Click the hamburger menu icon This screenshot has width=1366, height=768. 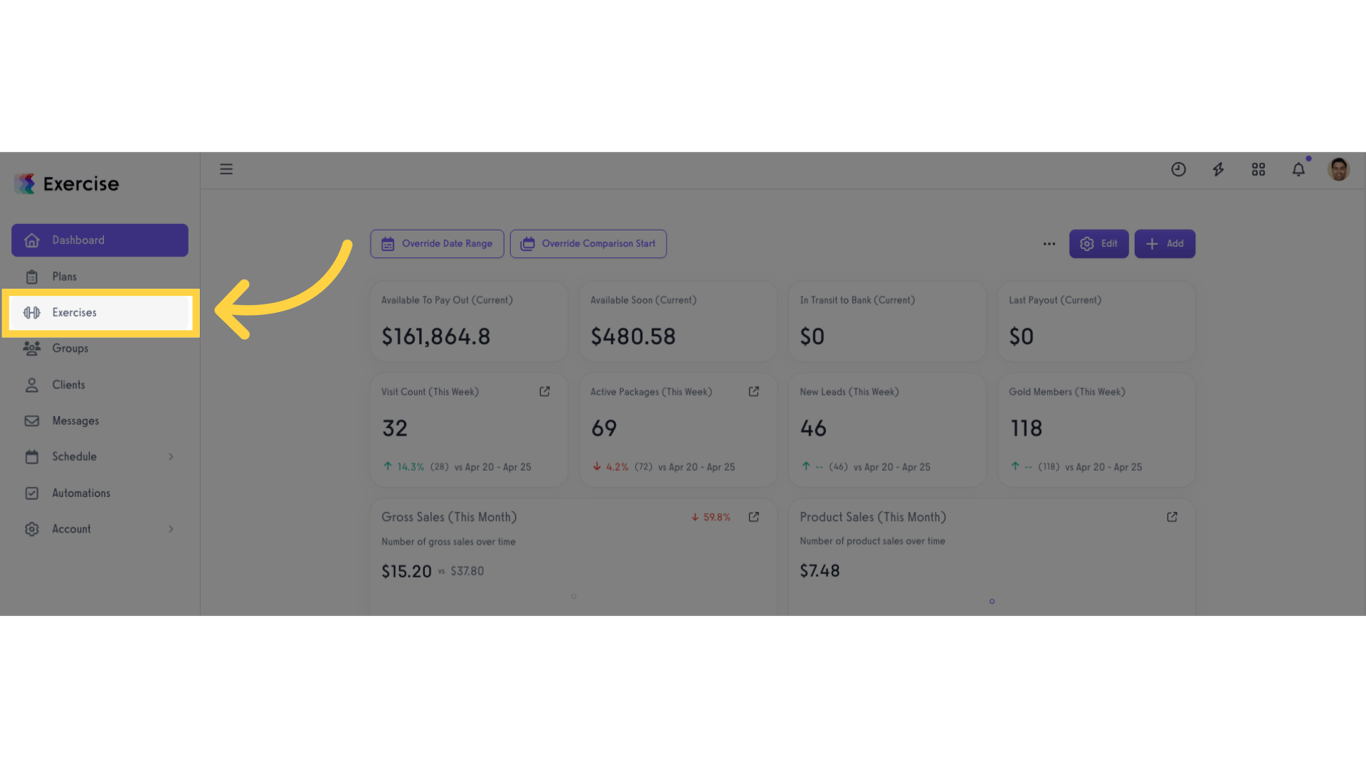coord(226,170)
